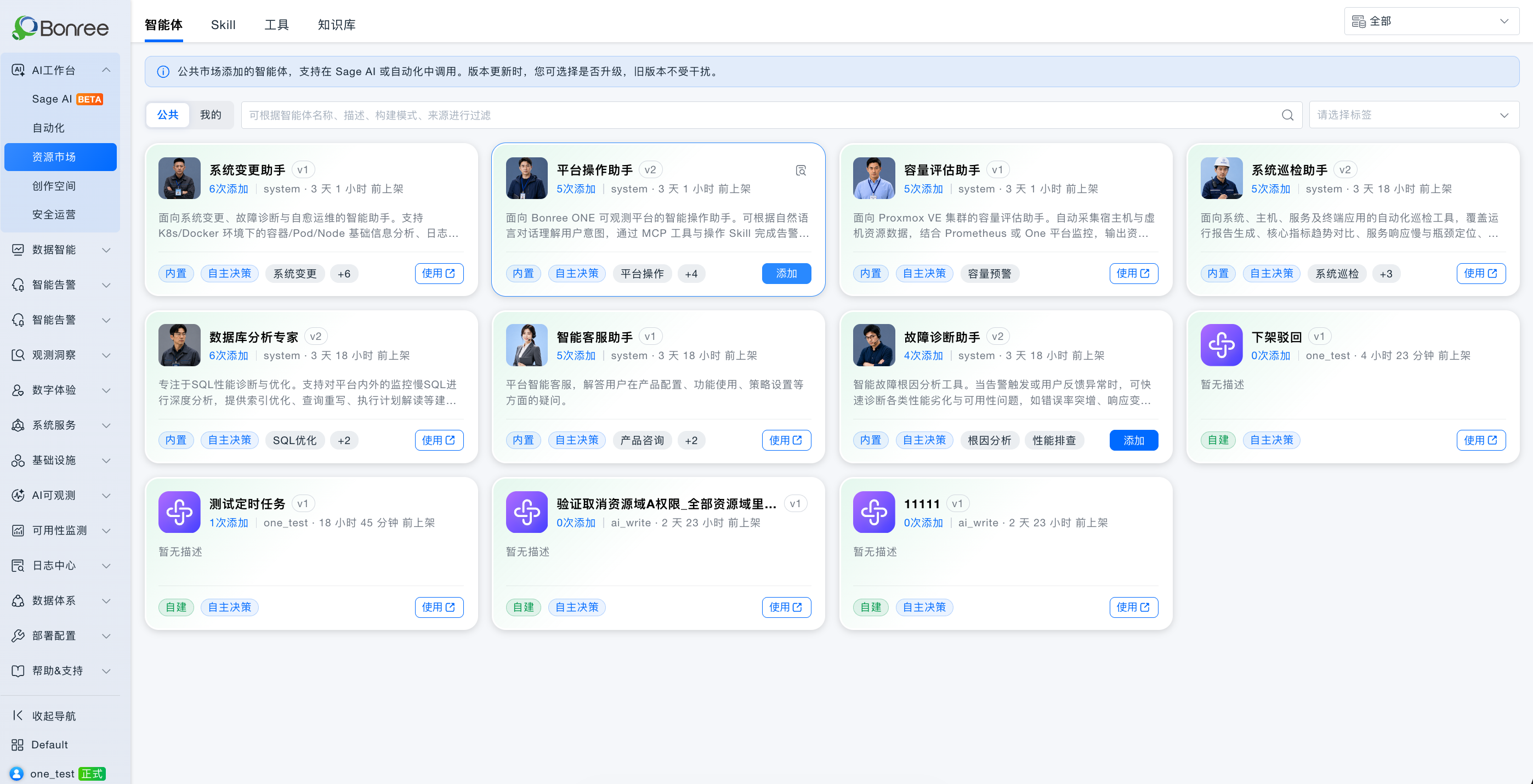Switch to the 知识库 tab
Image resolution: width=1533 pixels, height=784 pixels.
coord(337,25)
